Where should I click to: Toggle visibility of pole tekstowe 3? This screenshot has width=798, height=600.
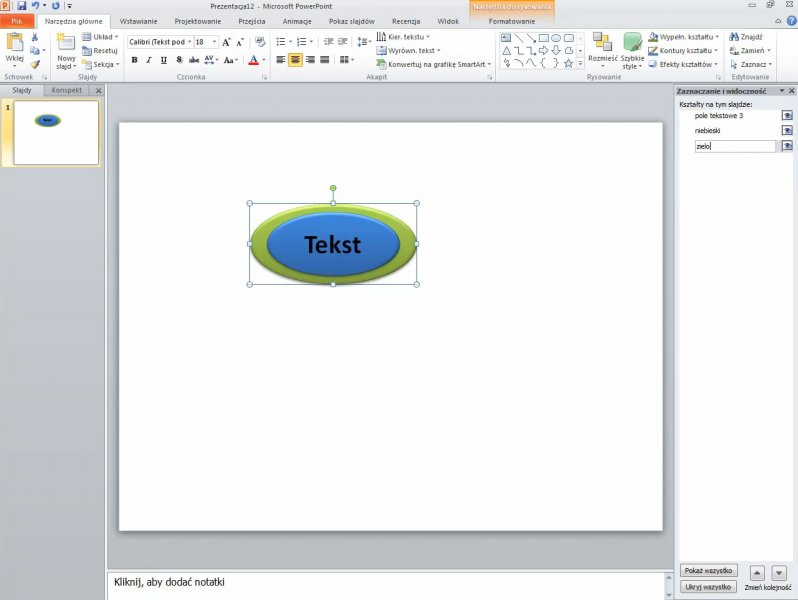tap(787, 115)
